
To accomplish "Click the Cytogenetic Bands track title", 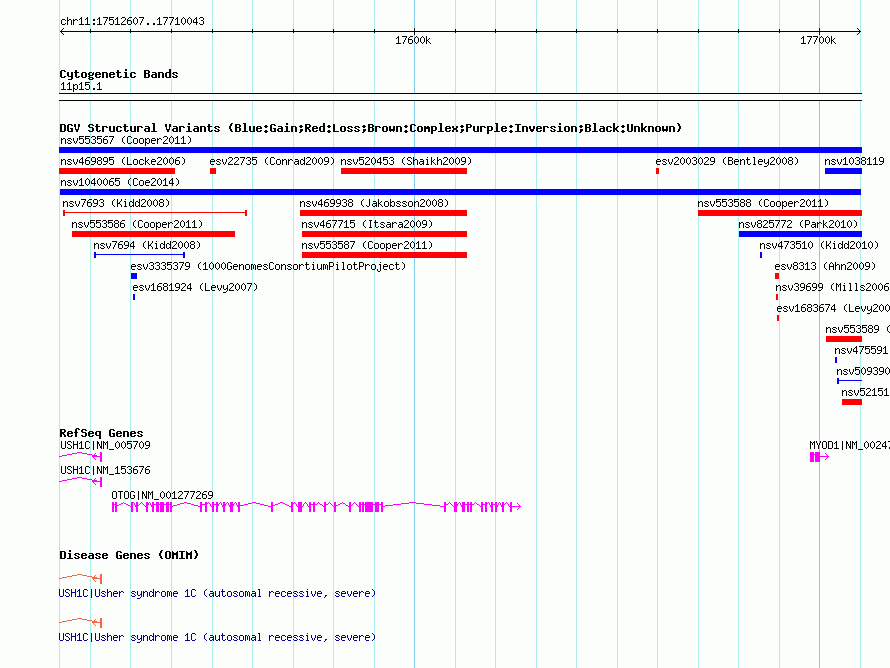I will 119,74.
